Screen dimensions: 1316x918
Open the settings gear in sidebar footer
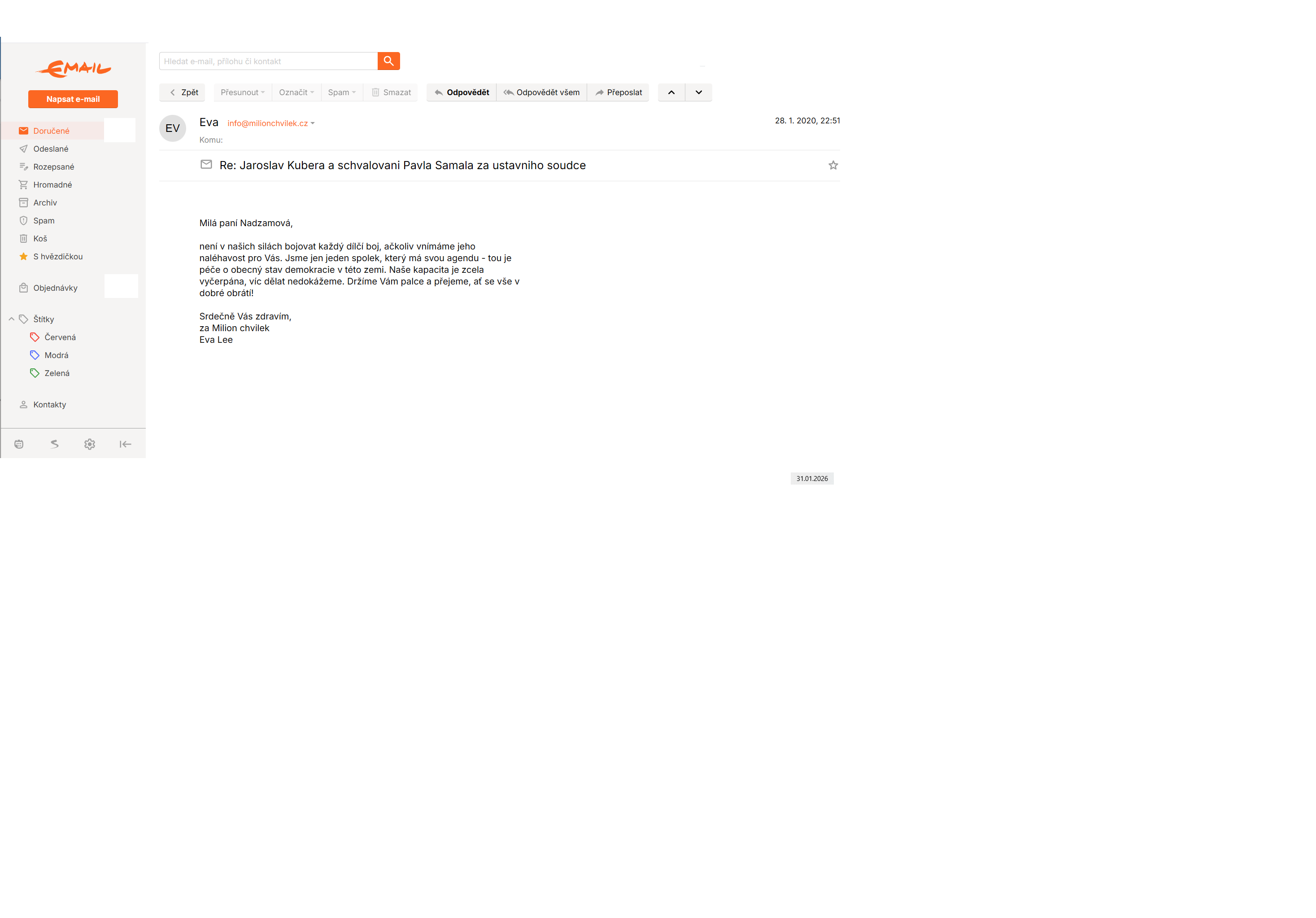pyautogui.click(x=89, y=444)
